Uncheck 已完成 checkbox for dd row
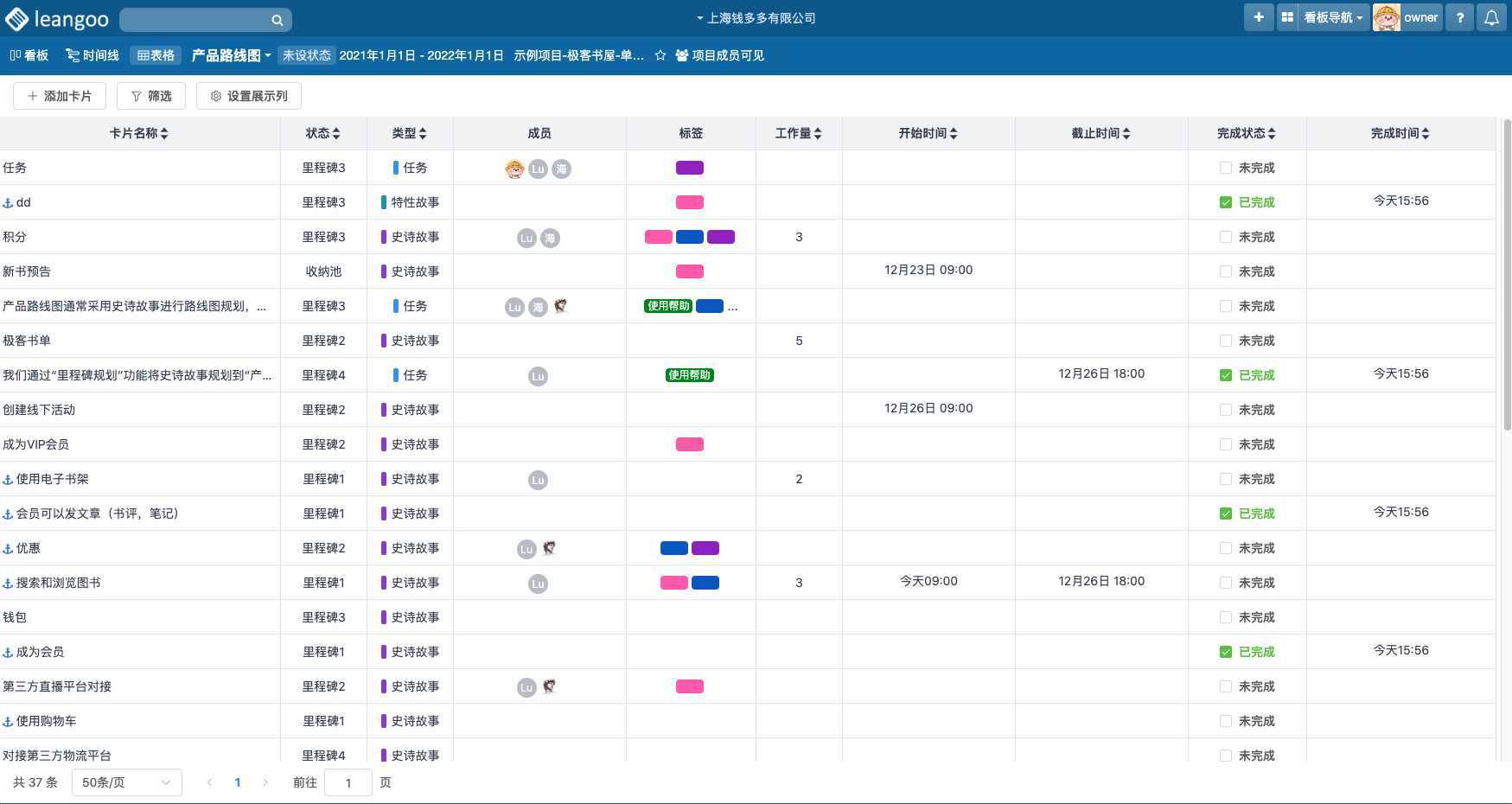The height and width of the screenshot is (804, 1512). tap(1226, 202)
